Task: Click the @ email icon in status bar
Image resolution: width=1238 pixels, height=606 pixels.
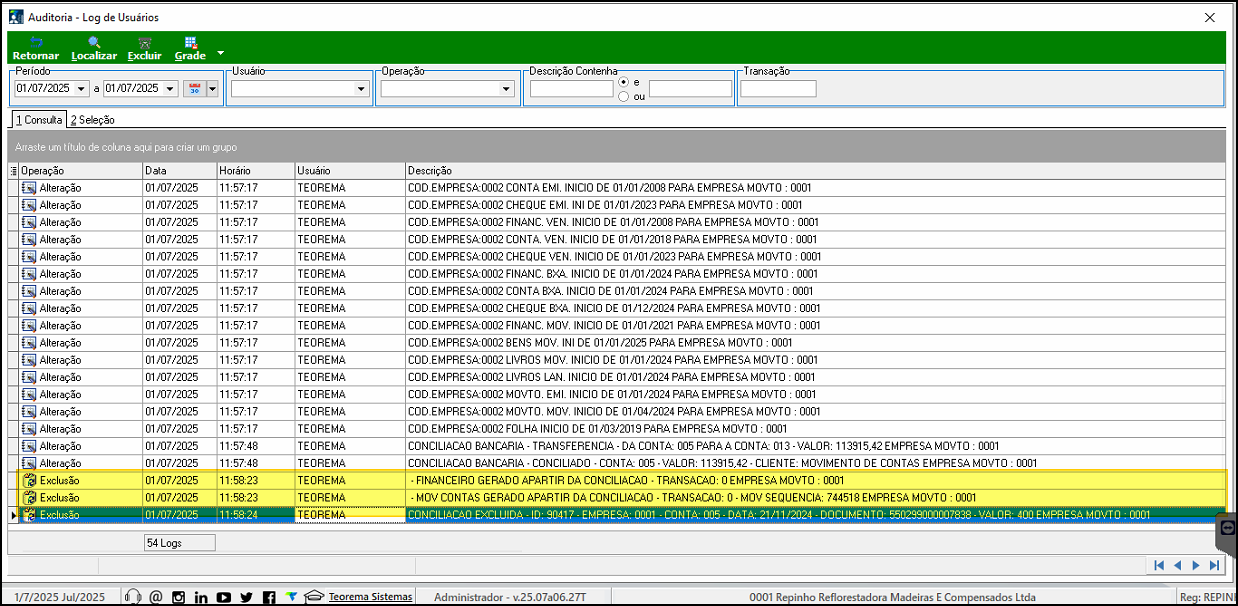Action: pos(155,597)
